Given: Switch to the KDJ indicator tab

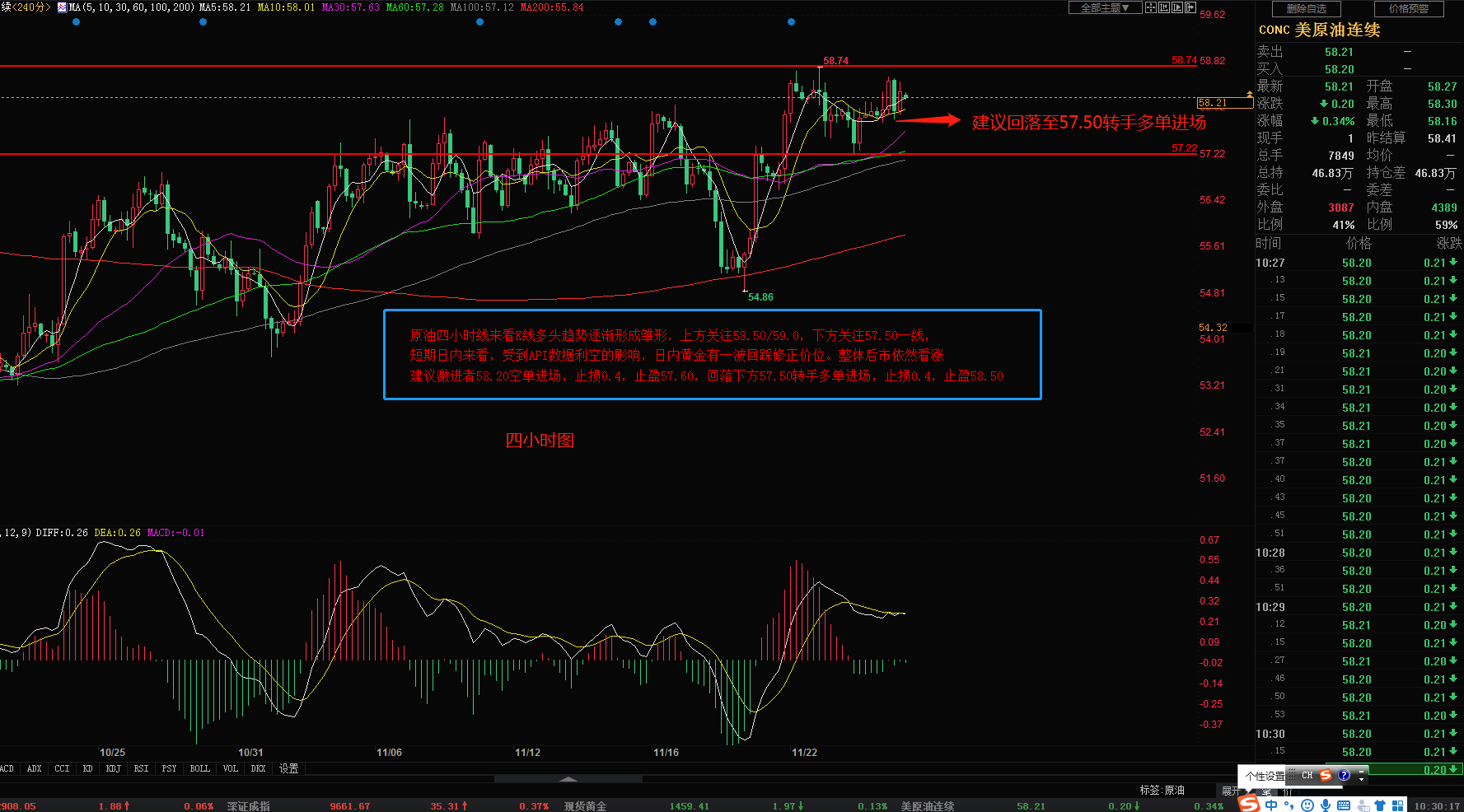Looking at the screenshot, I should click(114, 768).
